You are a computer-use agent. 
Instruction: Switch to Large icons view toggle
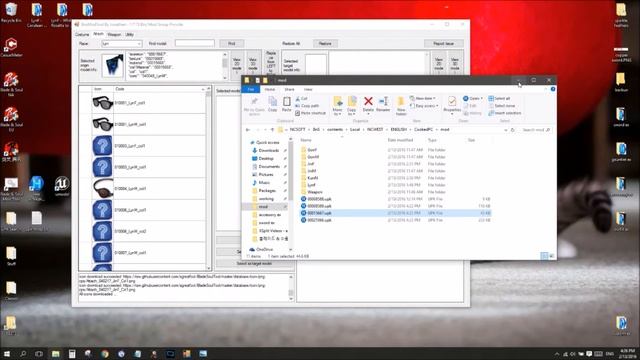(x=551, y=256)
